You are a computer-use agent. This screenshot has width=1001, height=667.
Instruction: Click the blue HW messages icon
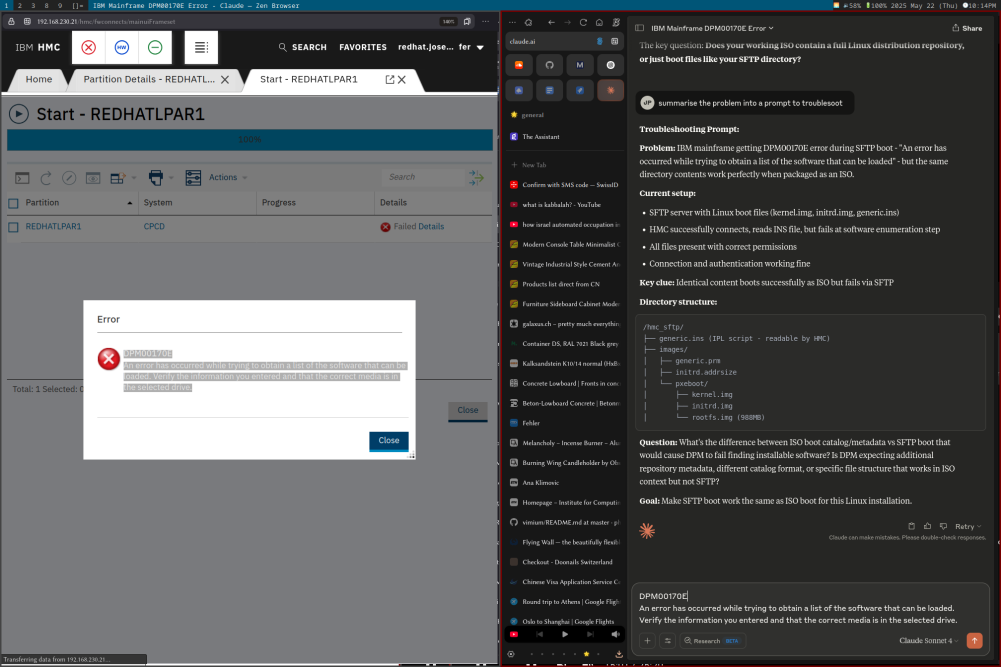click(x=121, y=47)
